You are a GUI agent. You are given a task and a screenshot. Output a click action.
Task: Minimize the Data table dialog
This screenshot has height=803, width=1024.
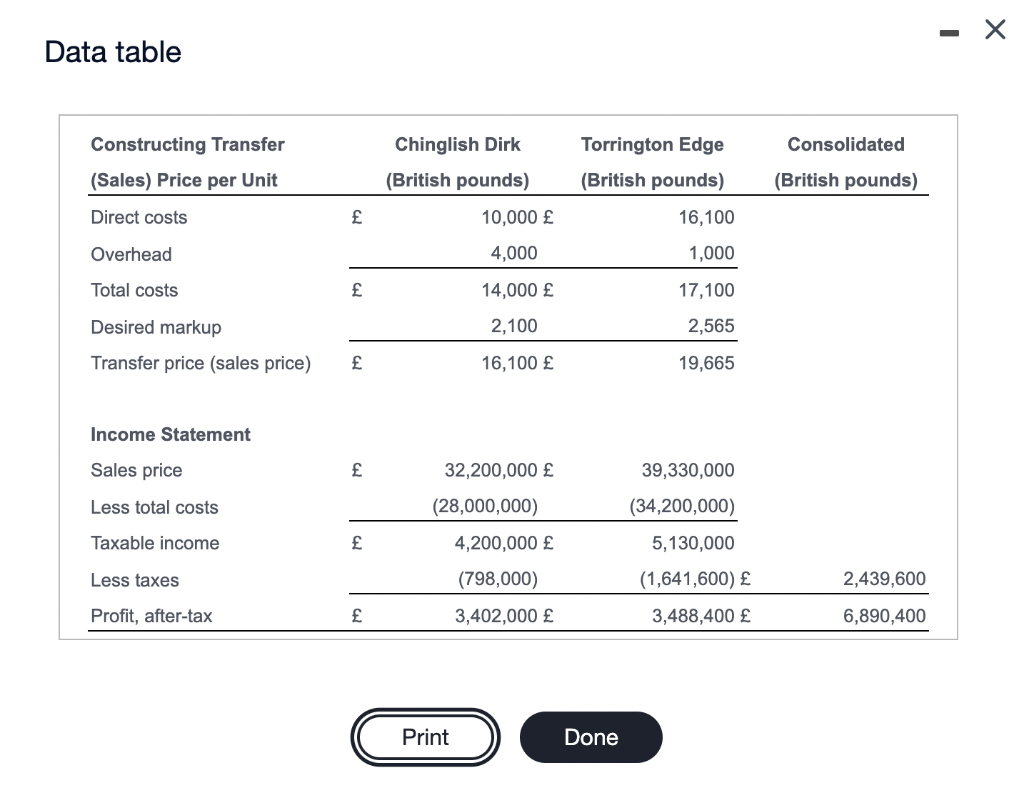click(x=949, y=32)
